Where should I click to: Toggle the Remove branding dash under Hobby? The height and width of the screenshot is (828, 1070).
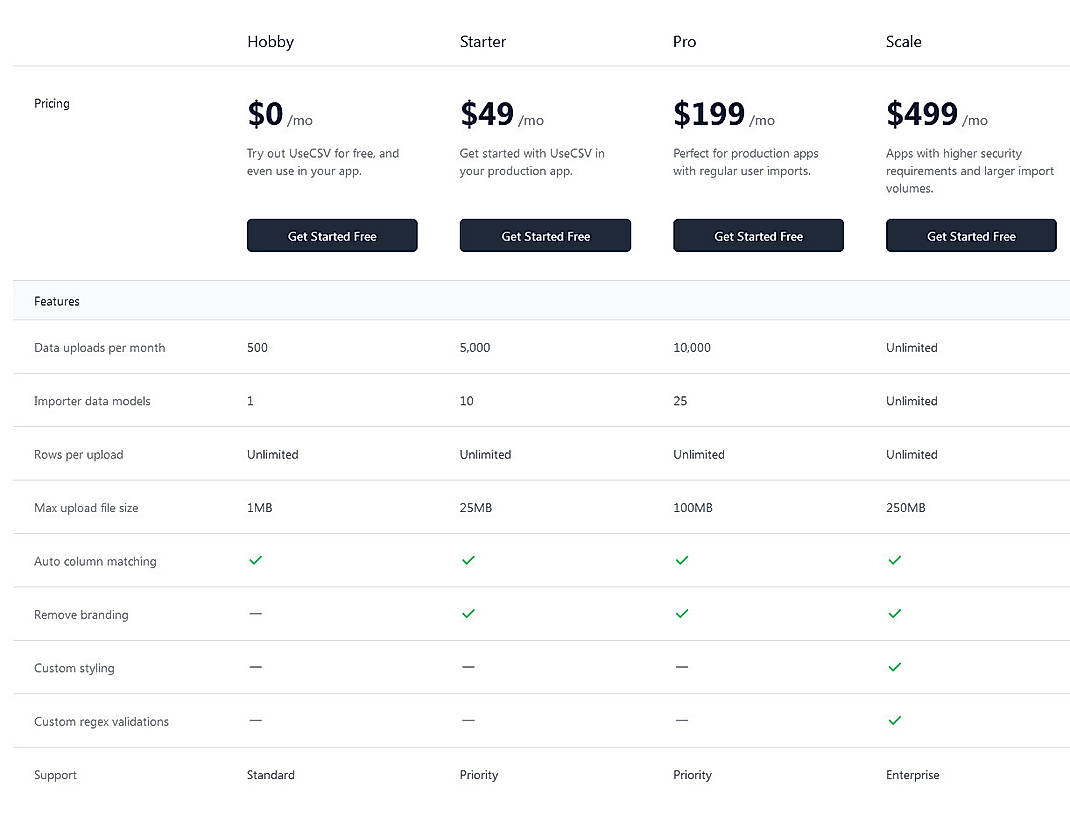pos(255,614)
